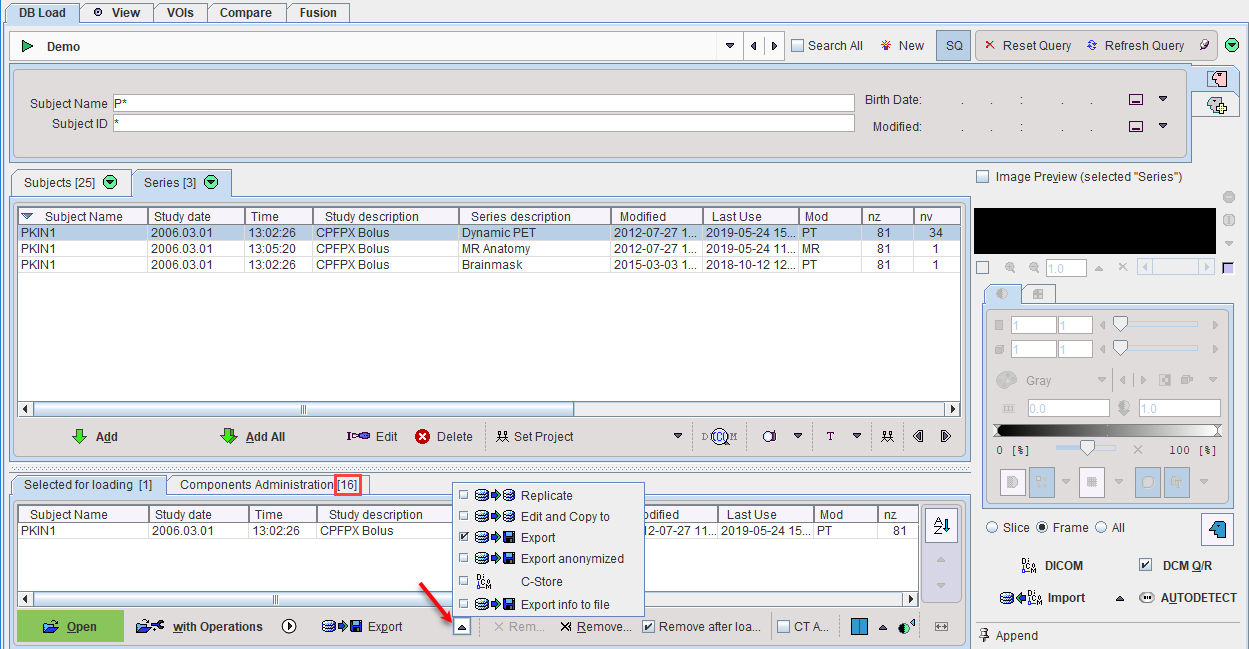Click the Append pin icon
Image resolution: width=1249 pixels, height=649 pixels.
pyautogui.click(x=984, y=635)
